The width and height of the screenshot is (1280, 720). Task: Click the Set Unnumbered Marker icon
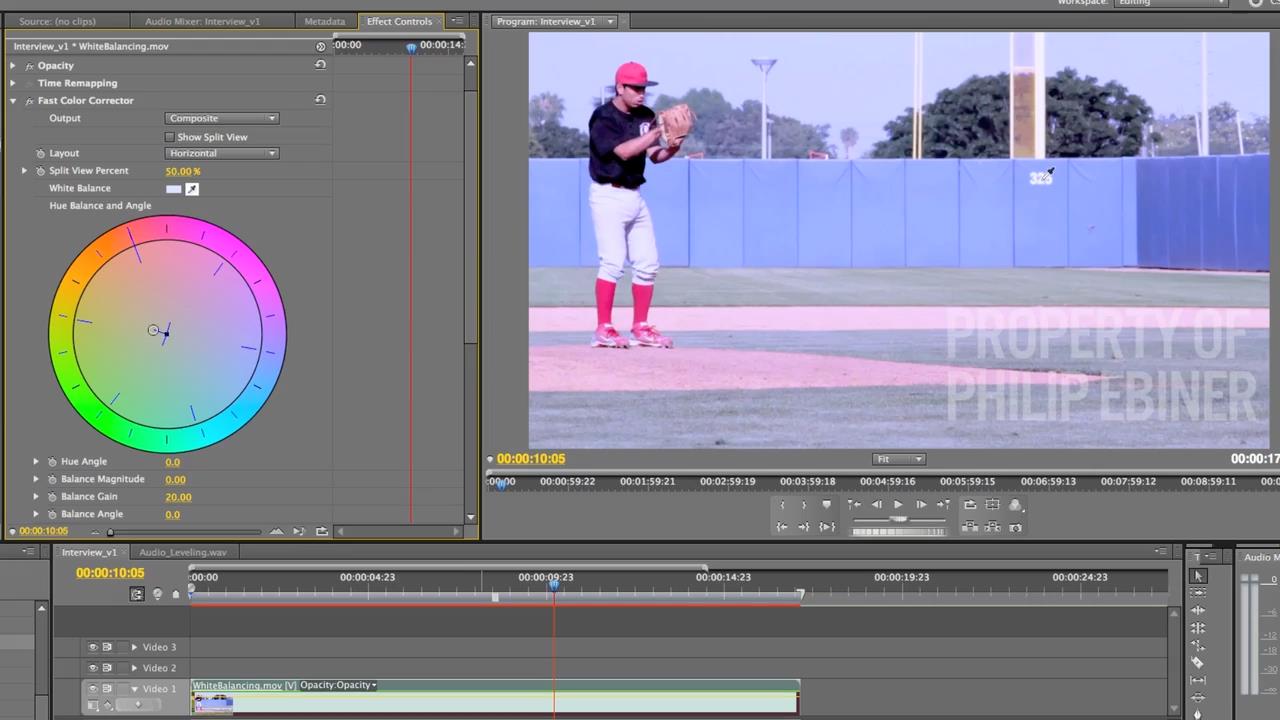(826, 505)
